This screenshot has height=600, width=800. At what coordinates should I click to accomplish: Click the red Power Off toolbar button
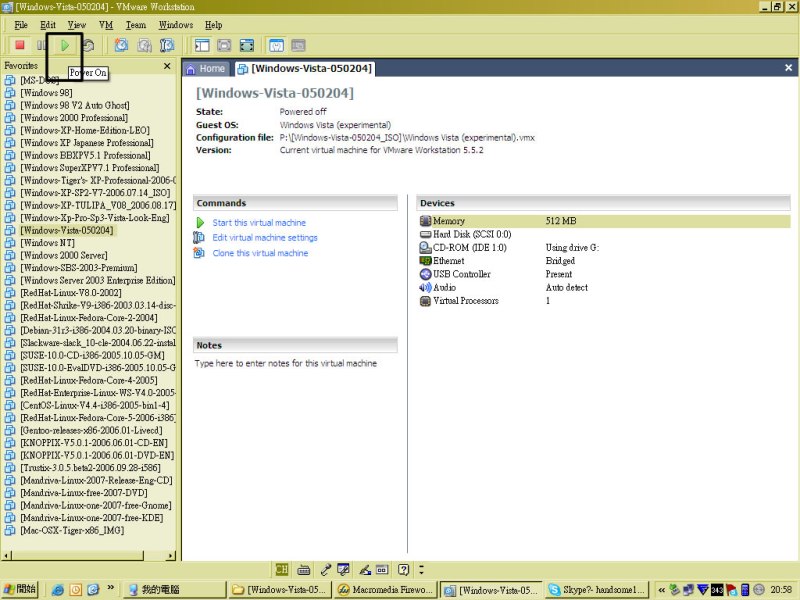pos(19,45)
